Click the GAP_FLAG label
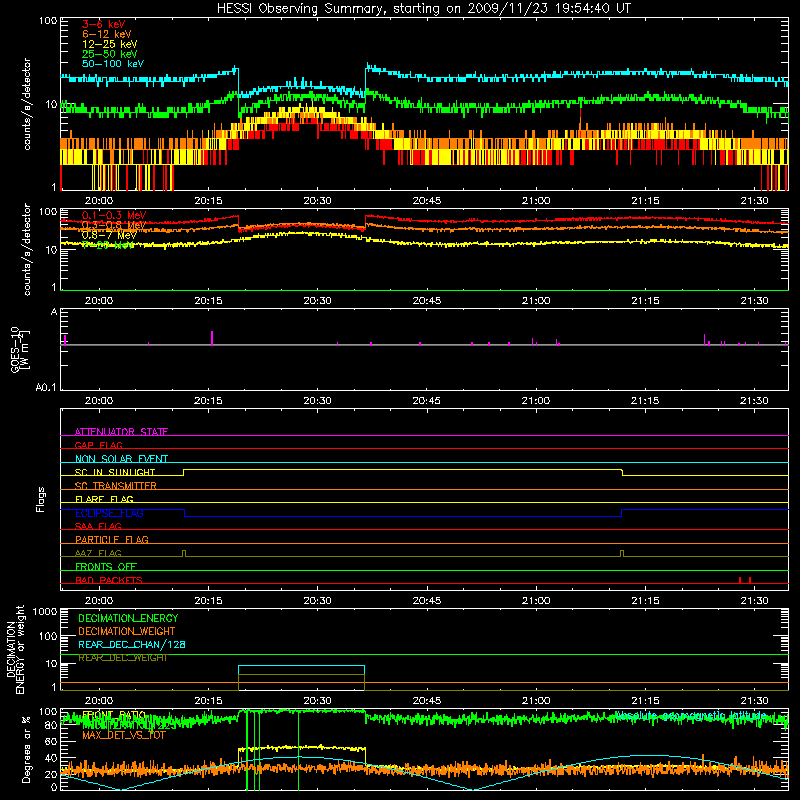This screenshot has width=800, height=800. point(98,445)
